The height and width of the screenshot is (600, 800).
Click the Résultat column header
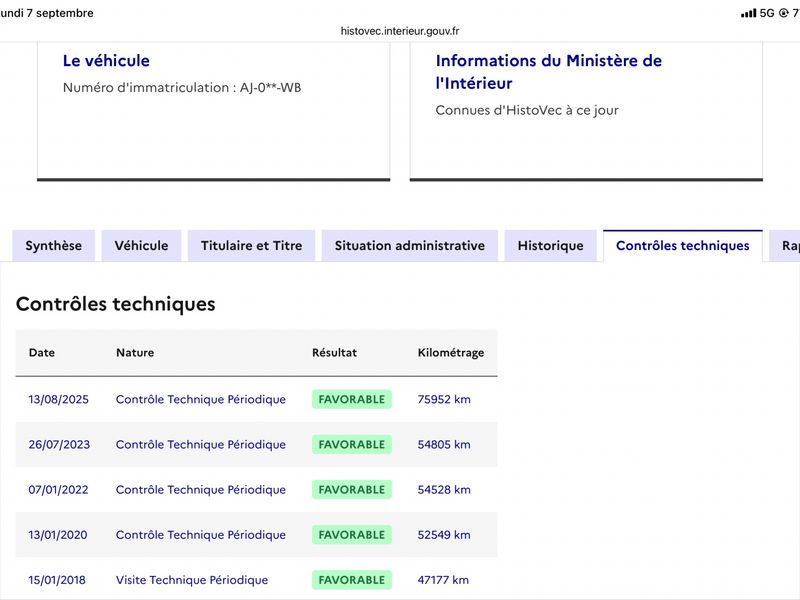tap(335, 353)
